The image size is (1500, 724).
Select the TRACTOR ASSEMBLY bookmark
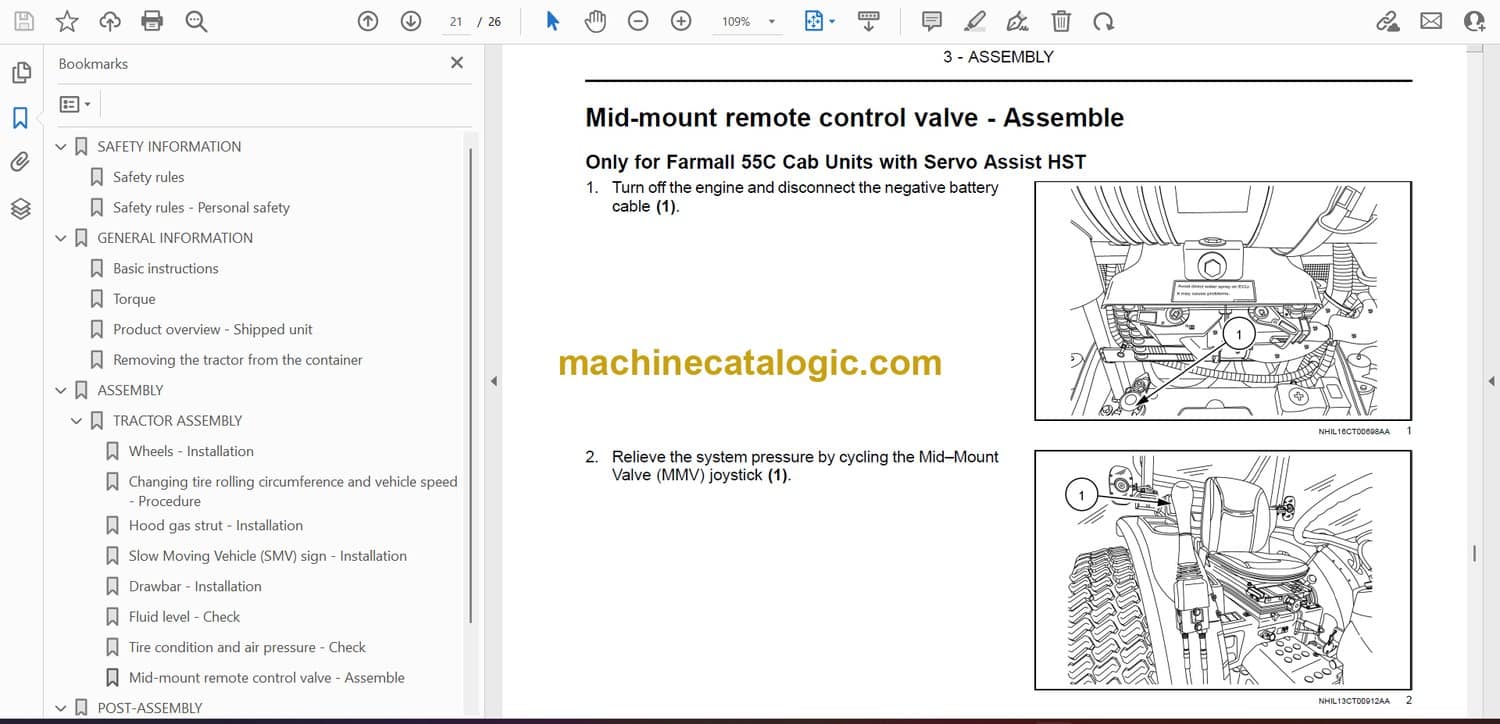coord(177,421)
